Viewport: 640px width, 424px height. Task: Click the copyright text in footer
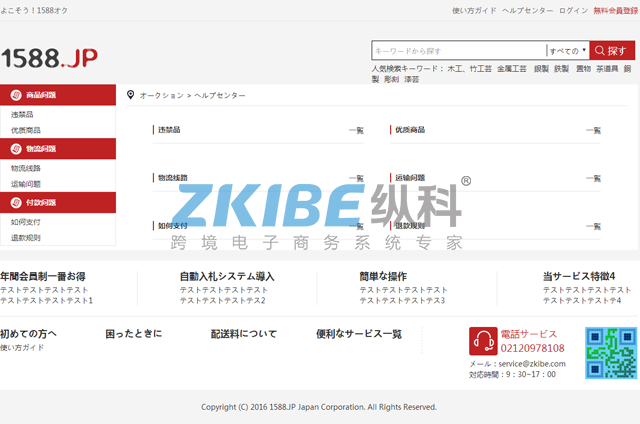319,407
